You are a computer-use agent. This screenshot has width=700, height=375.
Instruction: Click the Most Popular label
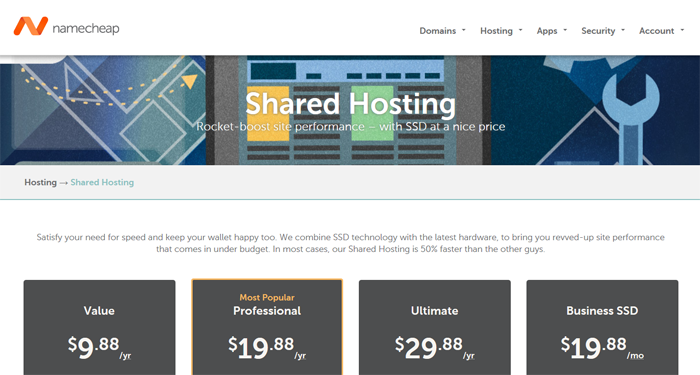pyautogui.click(x=267, y=297)
